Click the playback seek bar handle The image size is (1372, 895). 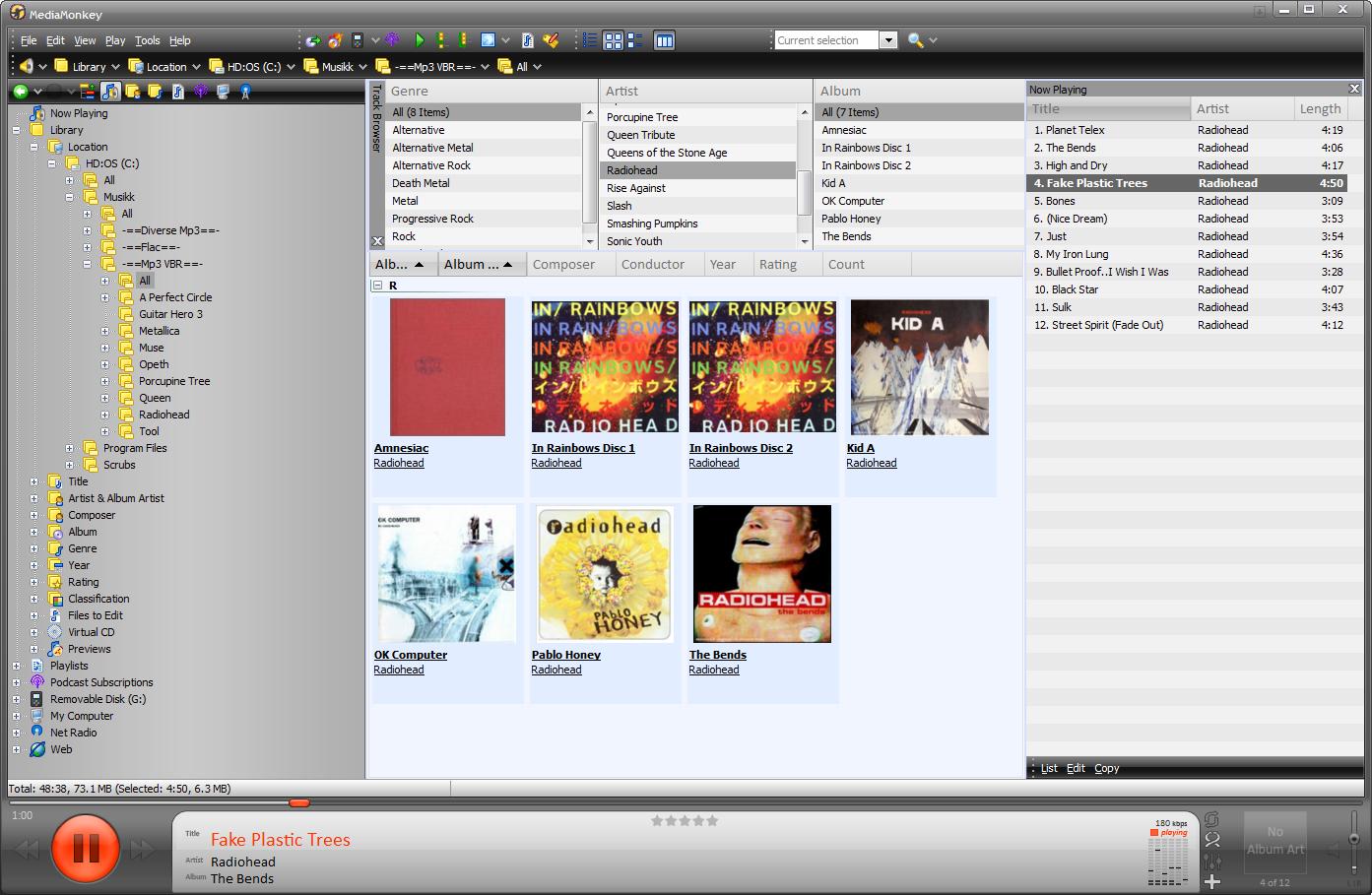299,802
